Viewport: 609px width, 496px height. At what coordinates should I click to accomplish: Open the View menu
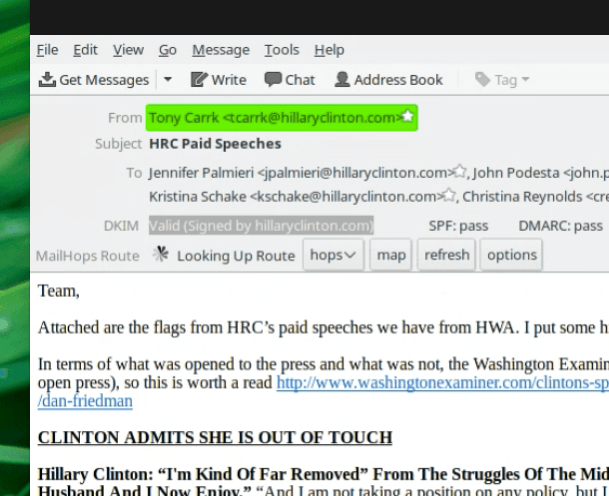[x=128, y=50]
